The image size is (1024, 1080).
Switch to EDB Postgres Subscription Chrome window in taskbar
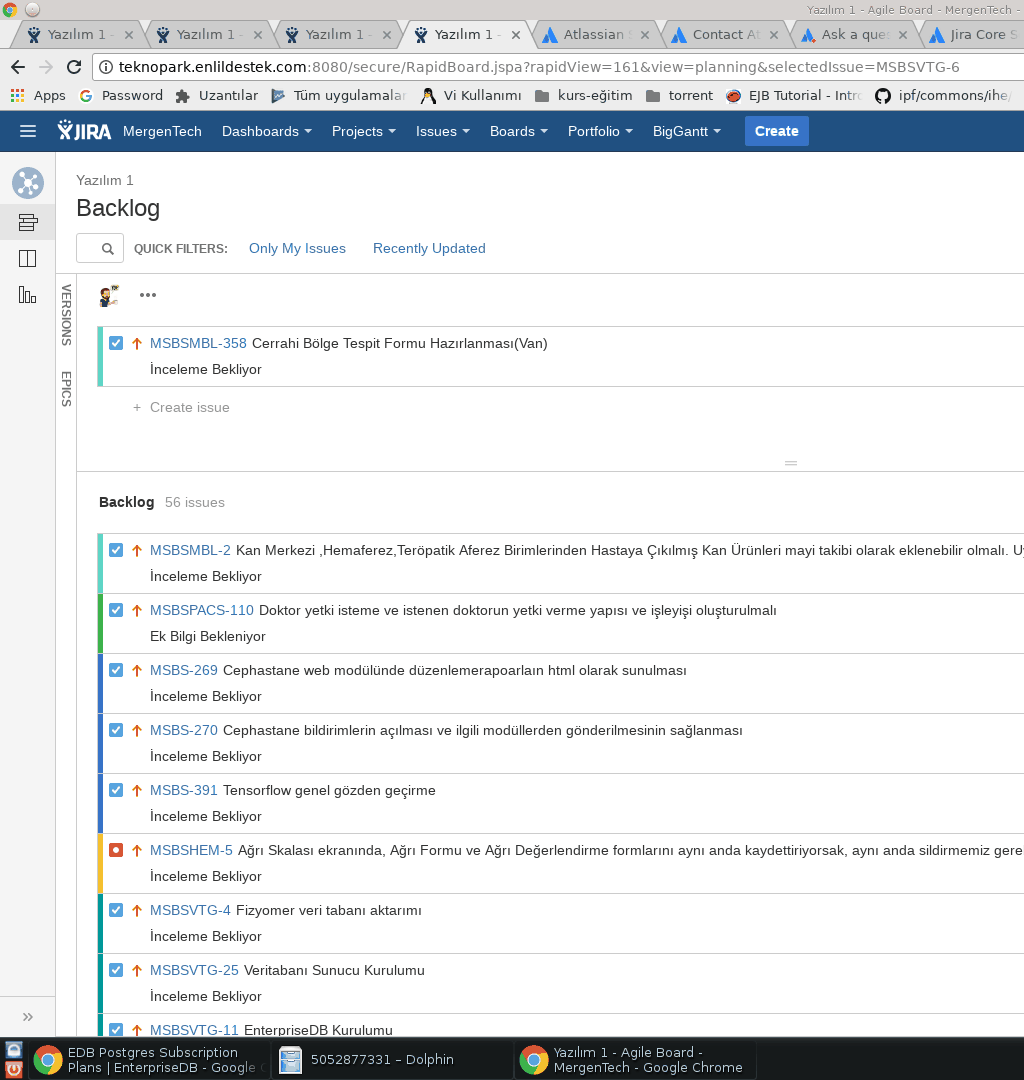pos(149,1060)
